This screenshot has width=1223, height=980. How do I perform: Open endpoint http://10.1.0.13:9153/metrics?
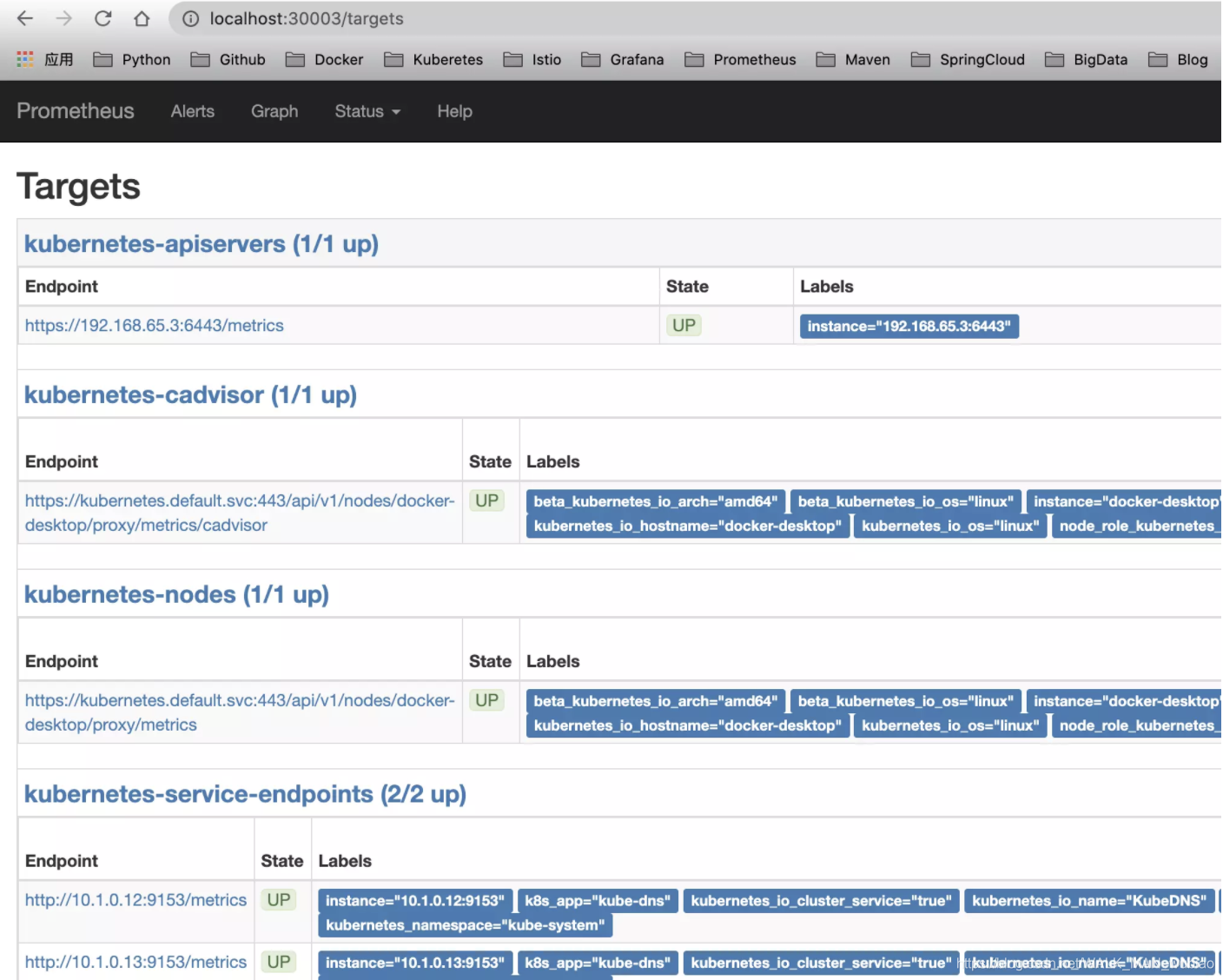pyautogui.click(x=136, y=963)
